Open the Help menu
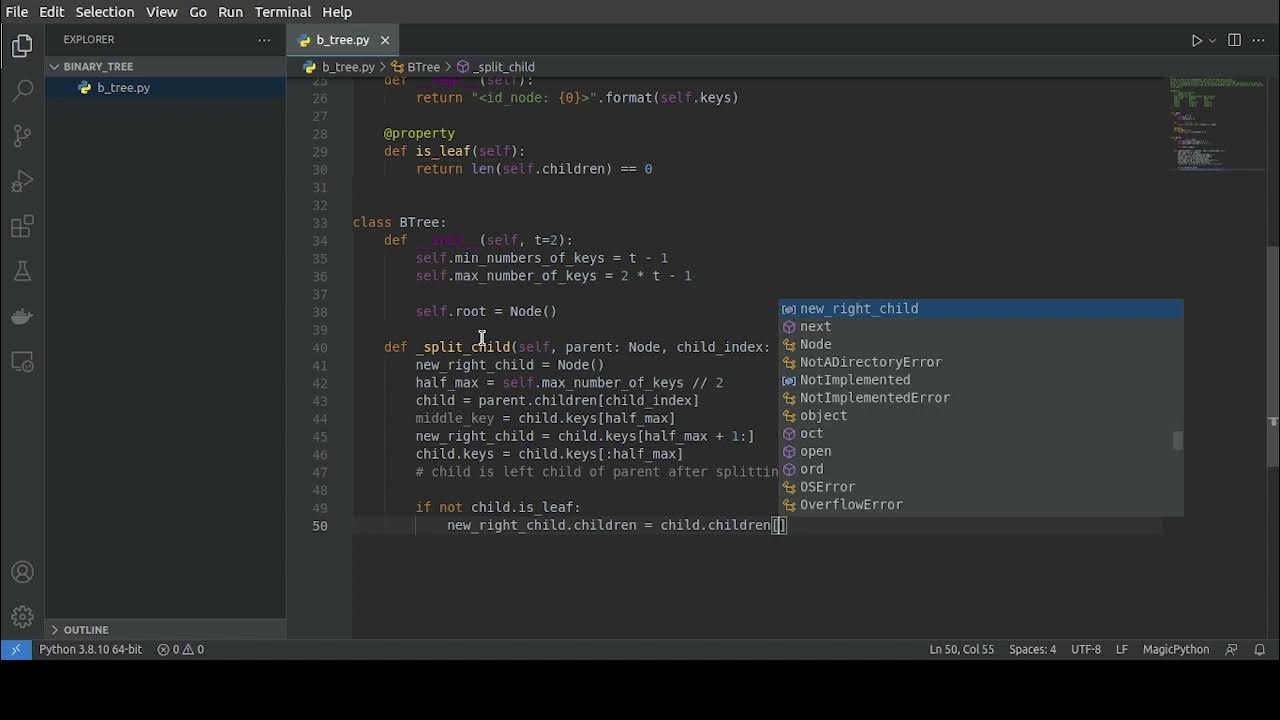 (x=337, y=12)
